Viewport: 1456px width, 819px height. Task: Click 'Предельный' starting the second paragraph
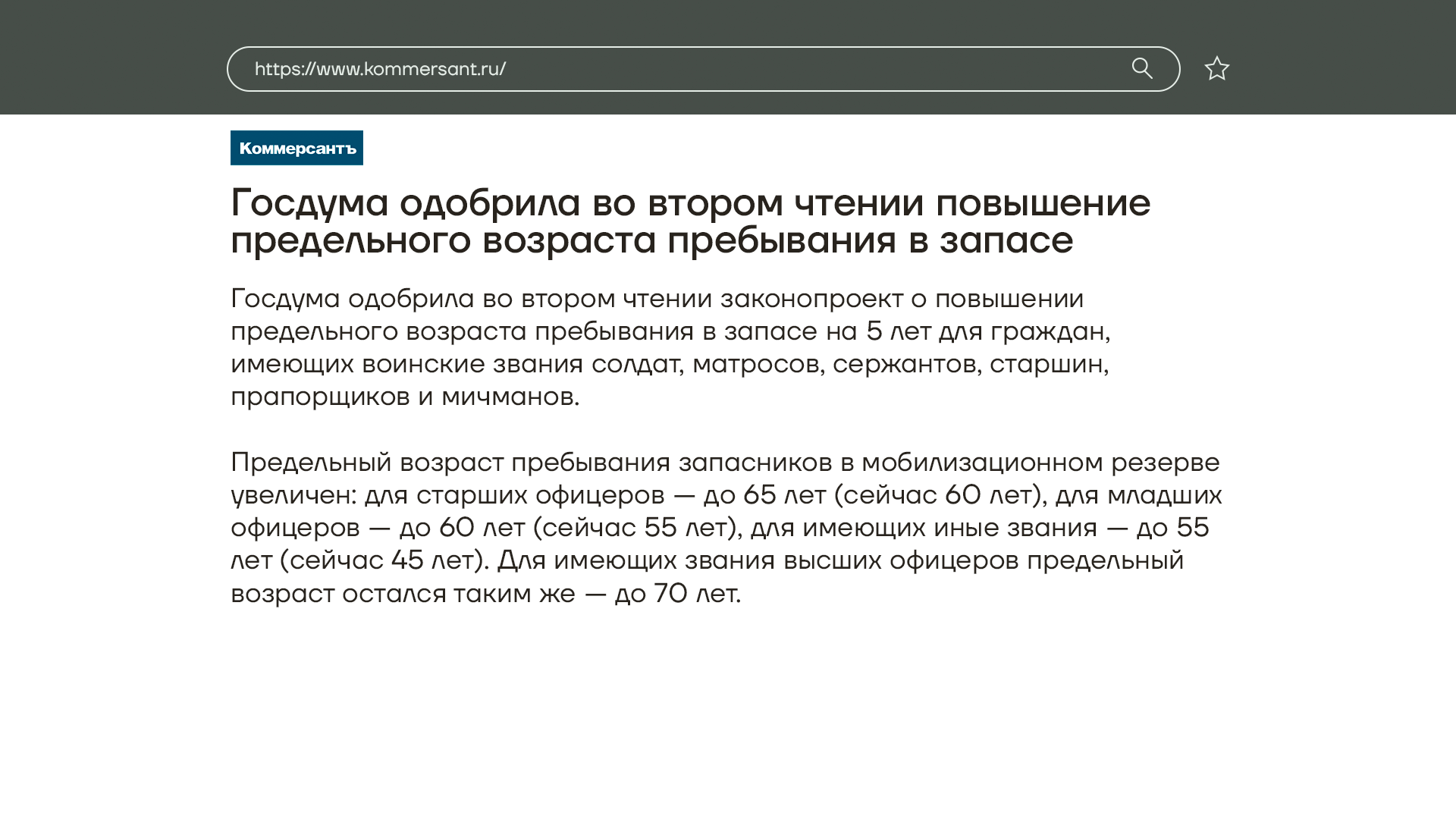(311, 462)
